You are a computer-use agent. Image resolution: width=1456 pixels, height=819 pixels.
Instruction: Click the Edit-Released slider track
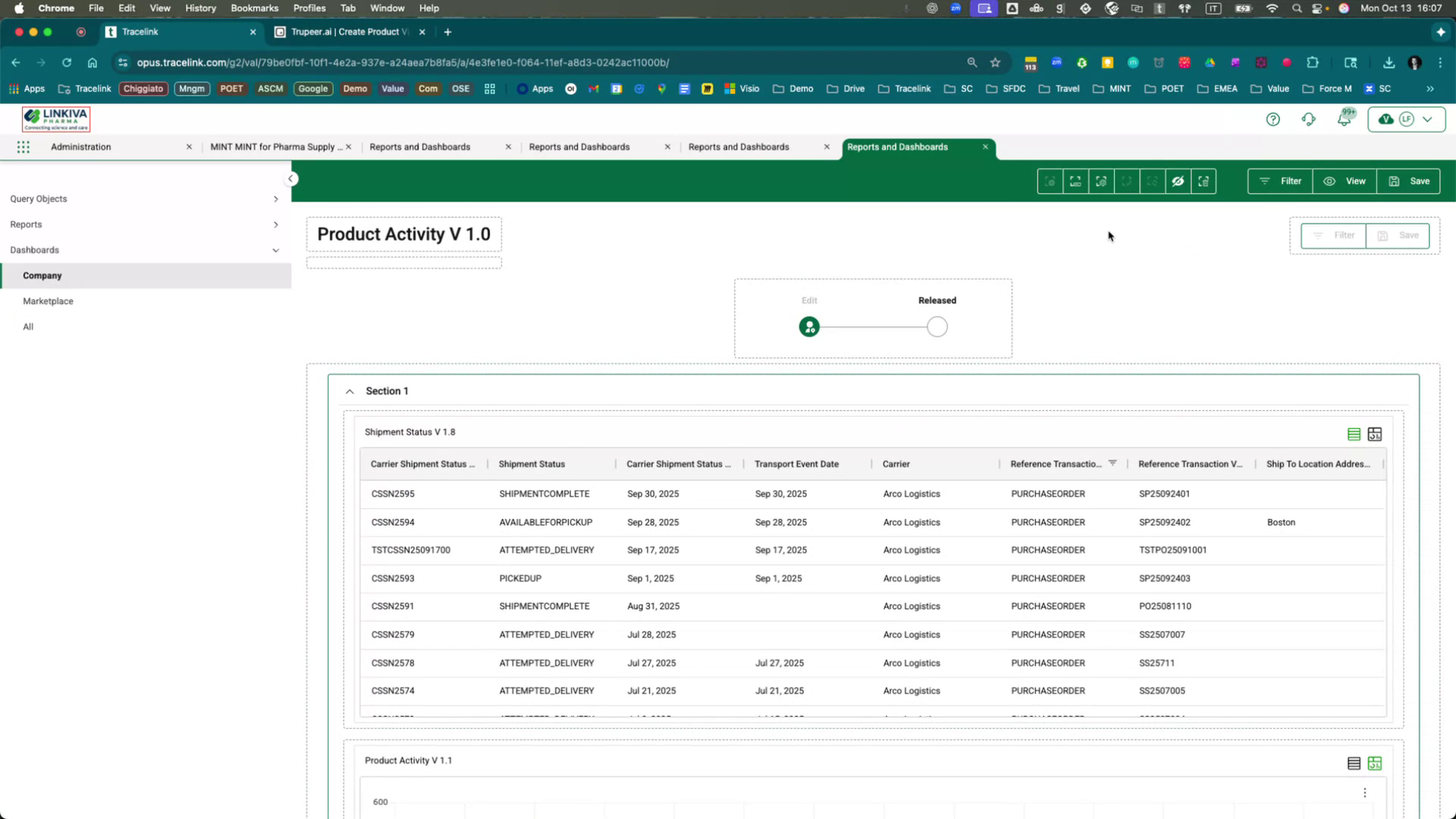tap(872, 326)
